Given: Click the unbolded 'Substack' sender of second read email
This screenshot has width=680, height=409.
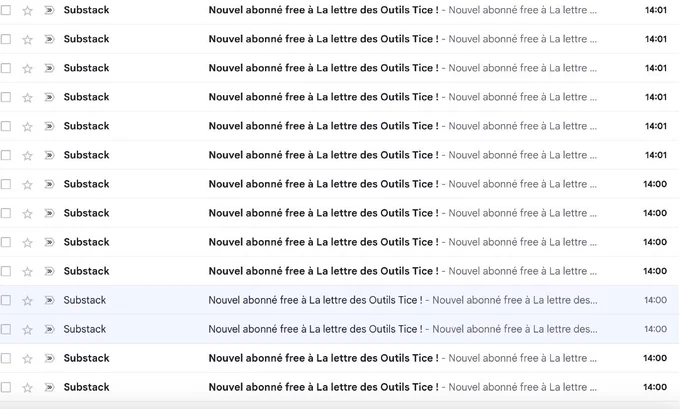Looking at the screenshot, I should click(85, 329).
